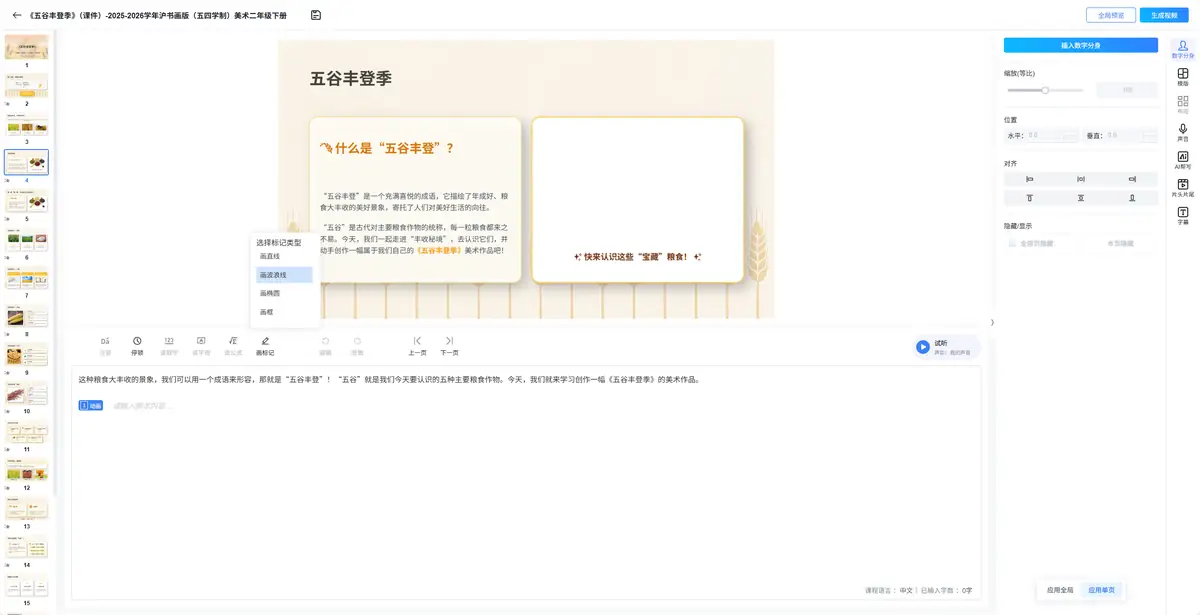Image resolution: width=1200 pixels, height=615 pixels.
Task: Open the 布局 sidebar panel
Action: 1183,105
